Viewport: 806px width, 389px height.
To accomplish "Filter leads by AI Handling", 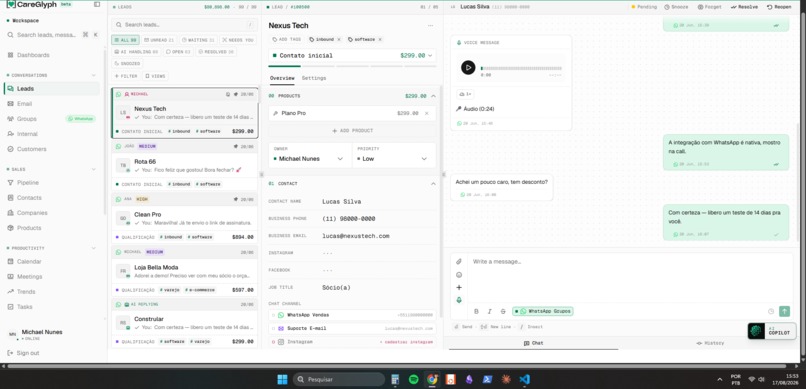I will tap(136, 52).
